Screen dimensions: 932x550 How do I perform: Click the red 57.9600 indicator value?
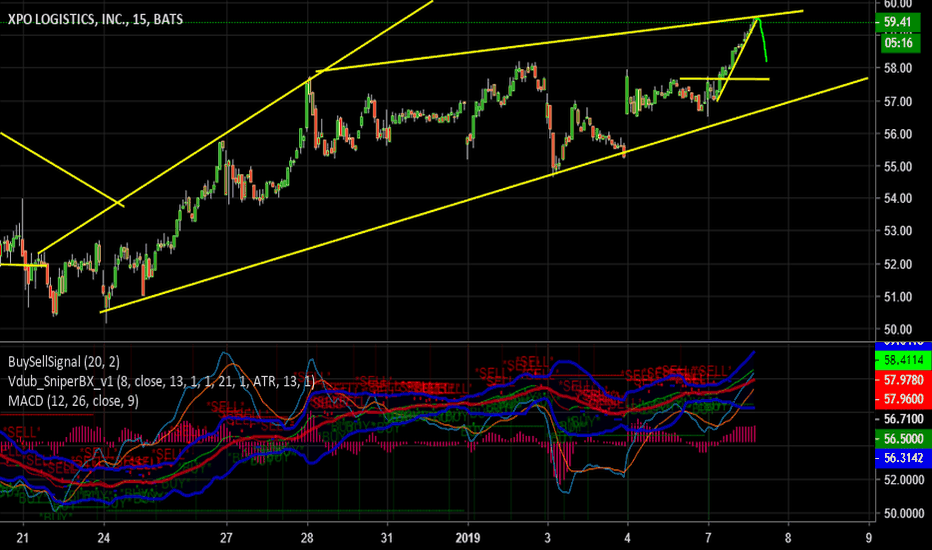pyautogui.click(x=903, y=399)
